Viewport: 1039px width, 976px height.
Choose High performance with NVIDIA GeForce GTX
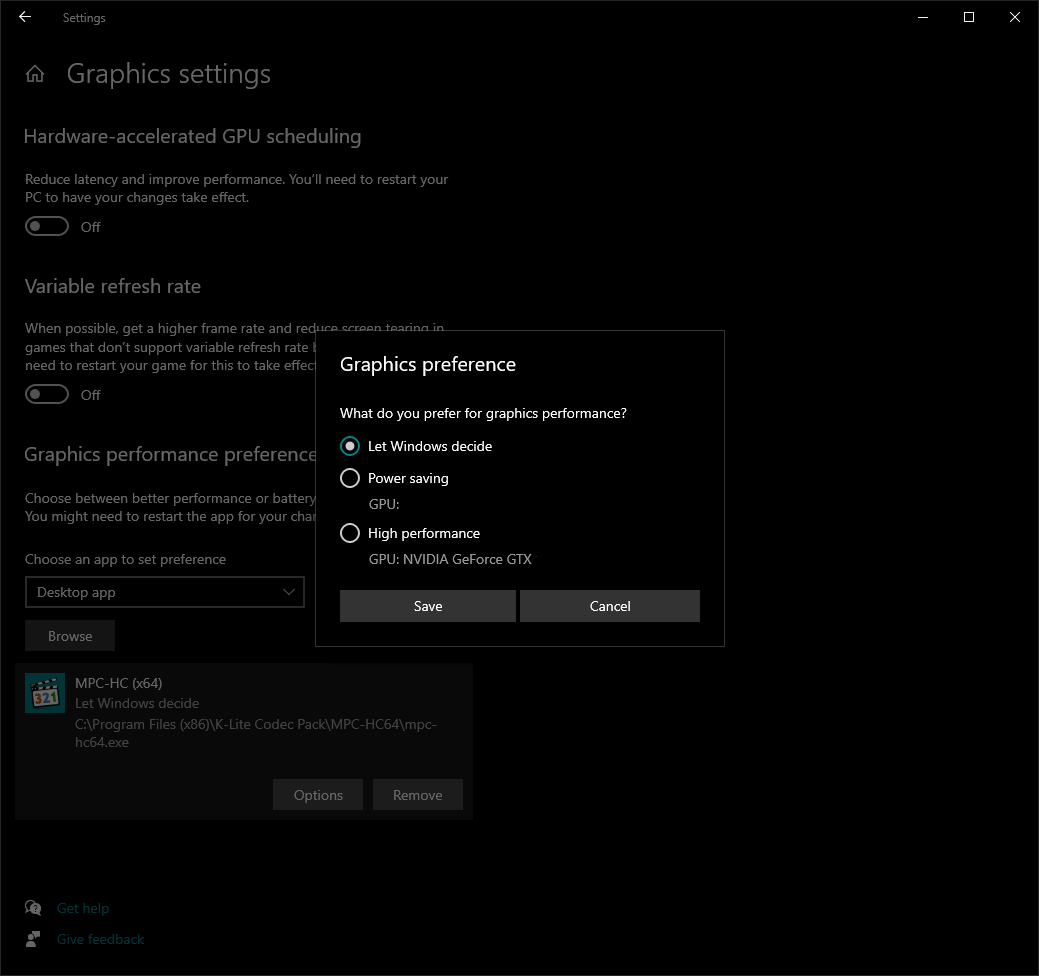[349, 533]
